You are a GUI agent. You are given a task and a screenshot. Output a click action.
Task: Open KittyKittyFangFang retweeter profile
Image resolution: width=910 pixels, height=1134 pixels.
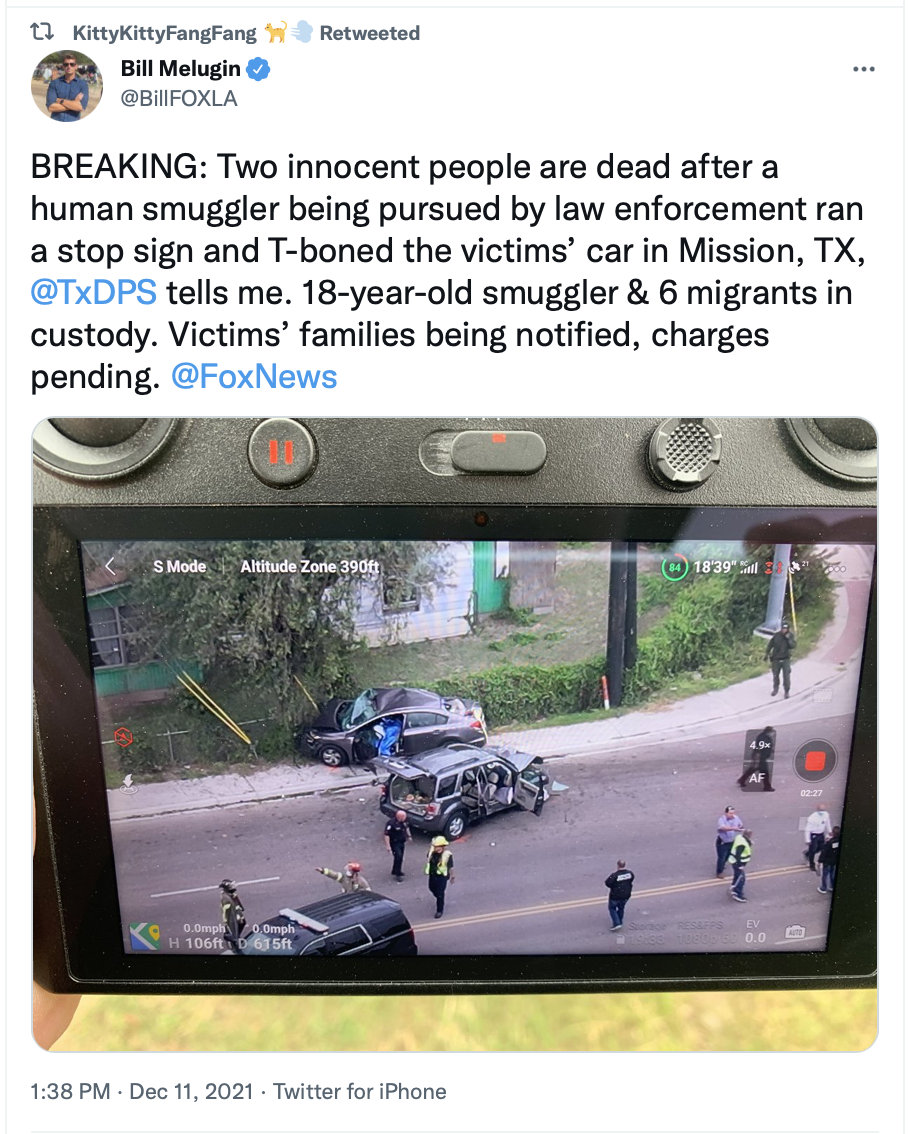tap(164, 33)
